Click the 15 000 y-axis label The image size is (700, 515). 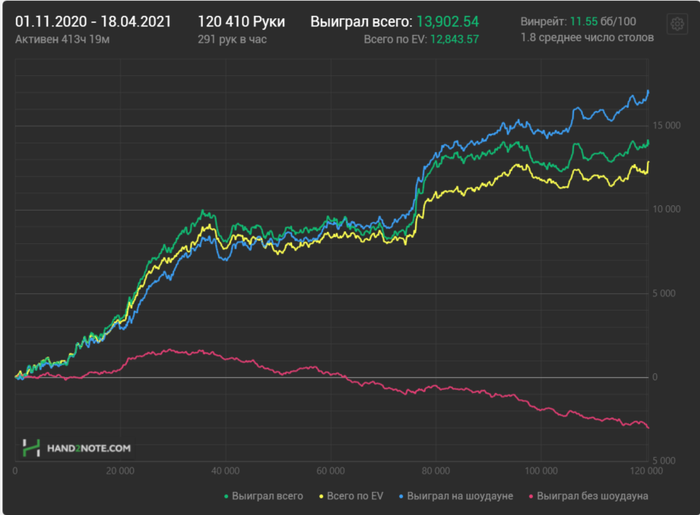(x=667, y=125)
